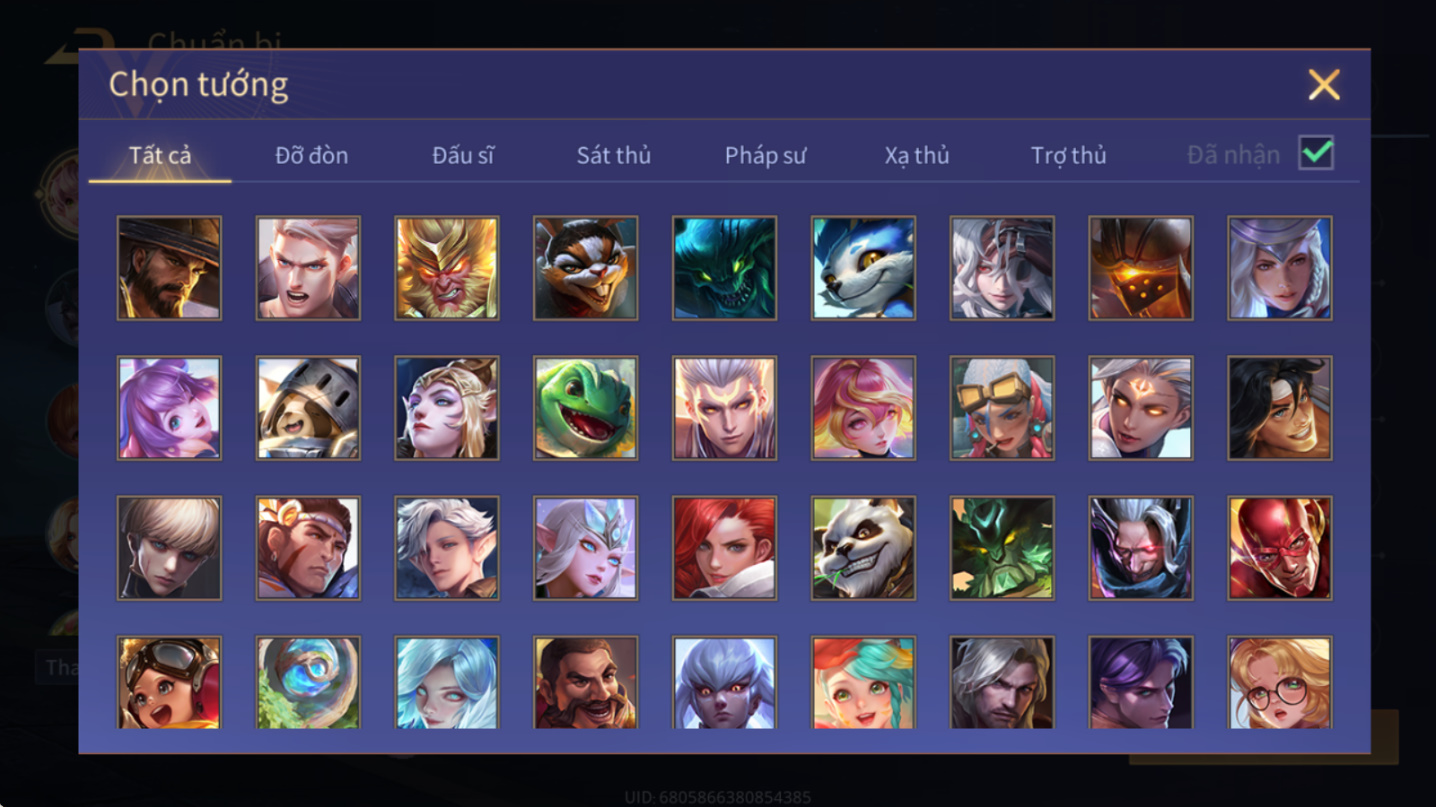Open the Sát thủ tab

(x=613, y=155)
